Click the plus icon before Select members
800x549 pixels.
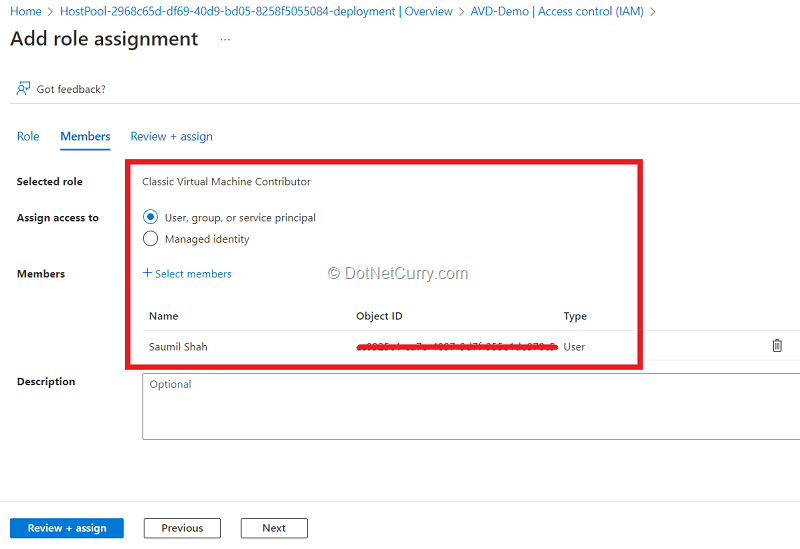tap(147, 273)
